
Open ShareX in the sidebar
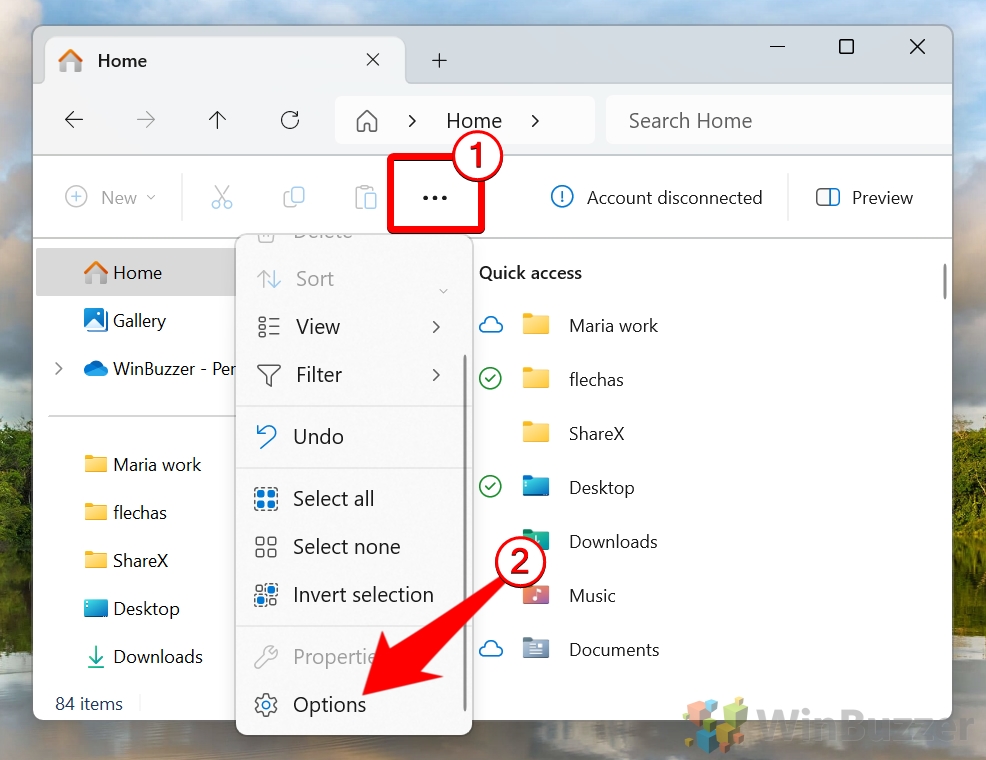click(126, 560)
